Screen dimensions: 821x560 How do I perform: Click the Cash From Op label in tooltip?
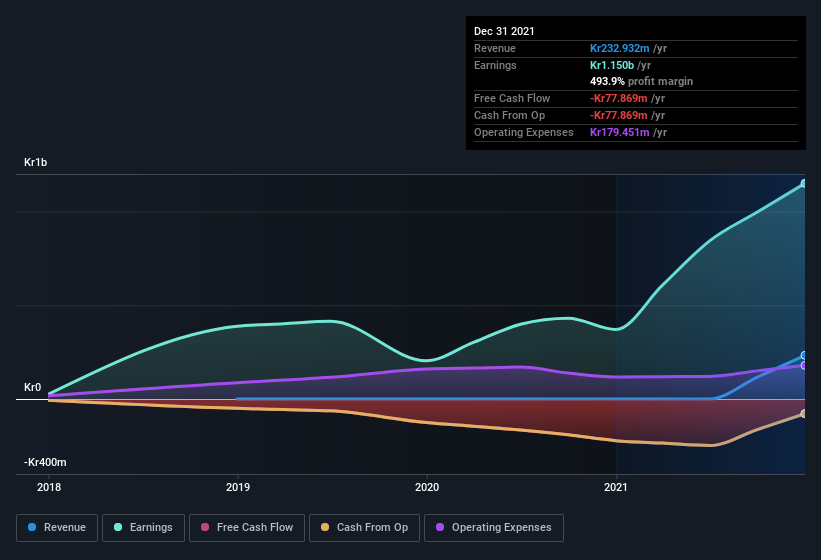(x=509, y=115)
